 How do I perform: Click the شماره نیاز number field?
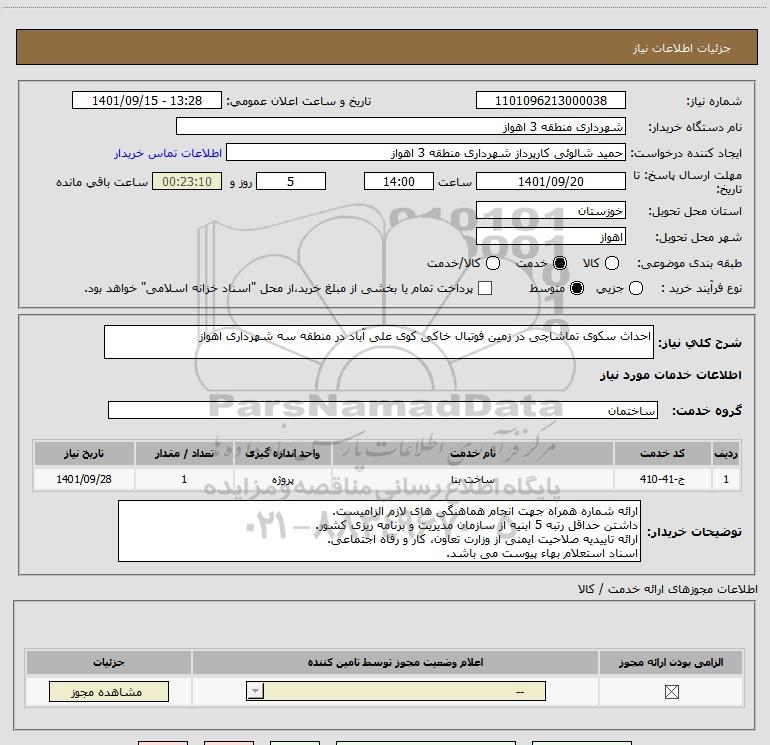click(550, 101)
